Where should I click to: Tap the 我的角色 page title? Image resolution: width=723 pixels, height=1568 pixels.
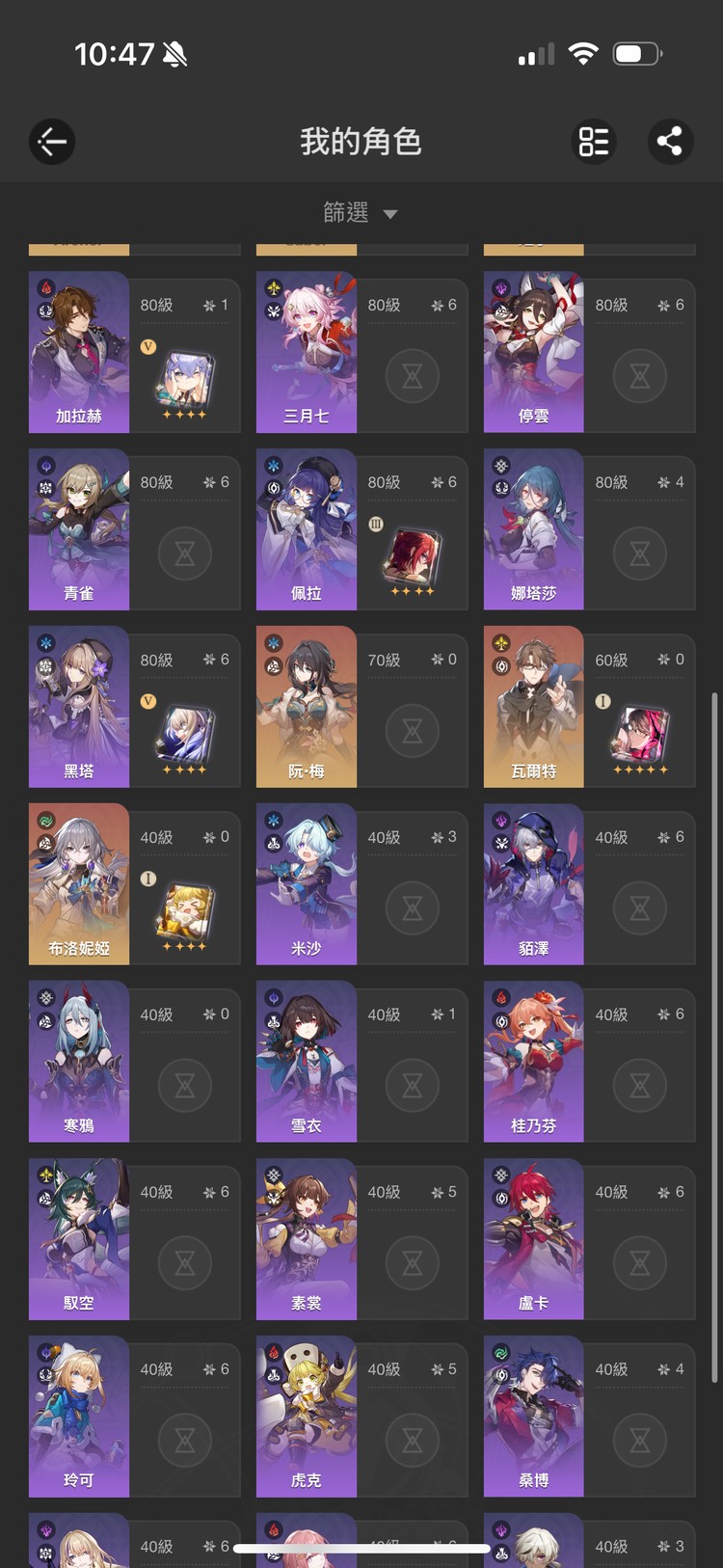point(361,142)
